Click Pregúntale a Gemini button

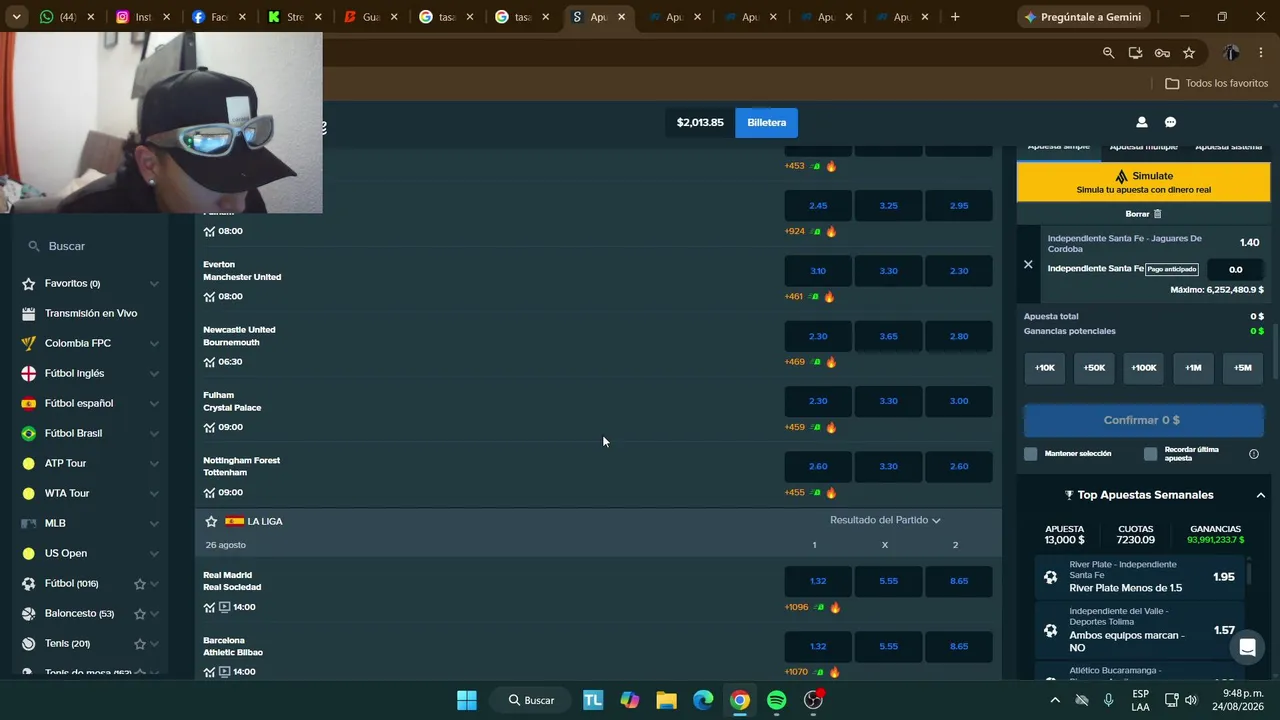[1082, 17]
